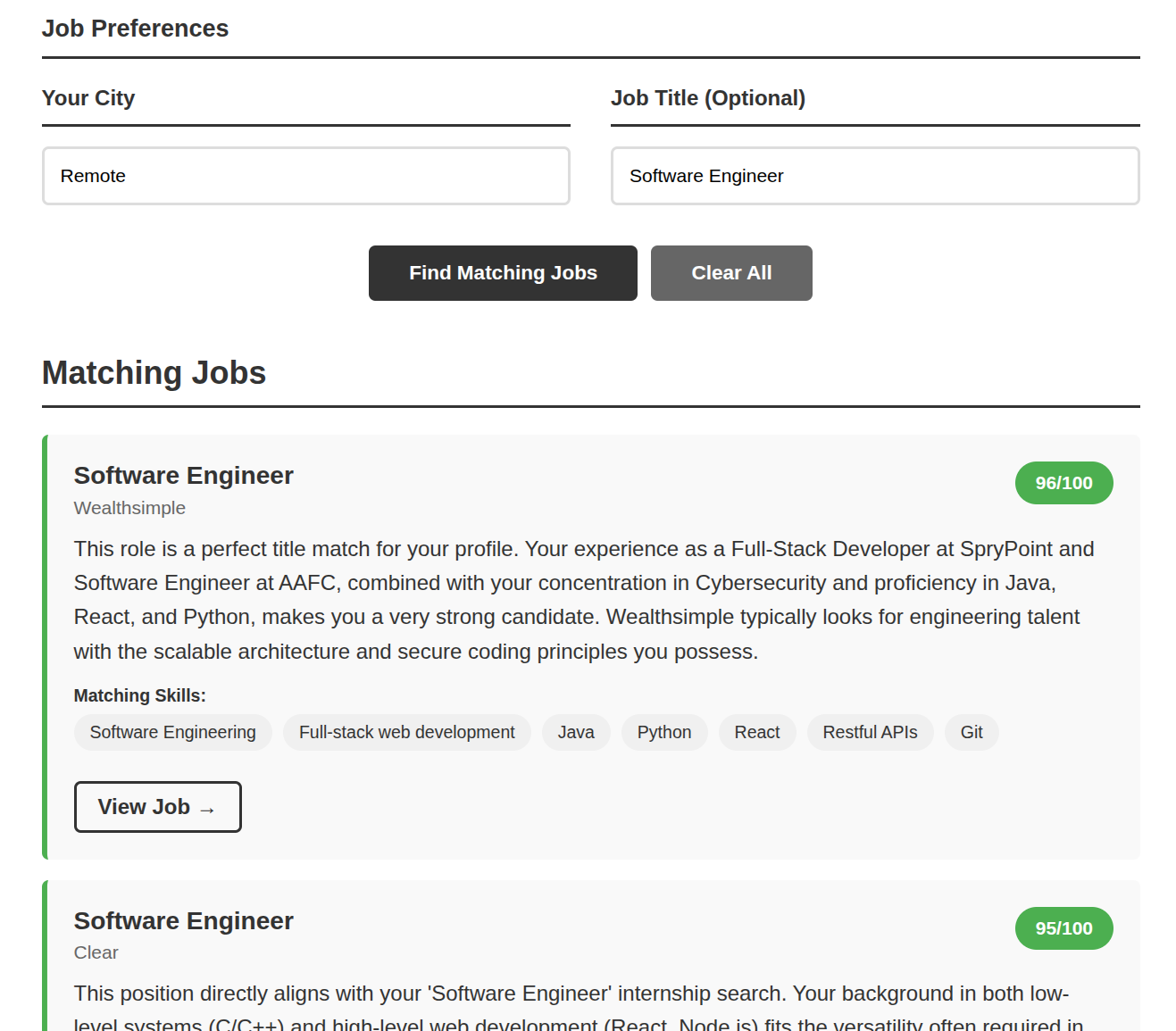Click the Your City input field
Screen dimensions: 1176x1031
(305, 176)
